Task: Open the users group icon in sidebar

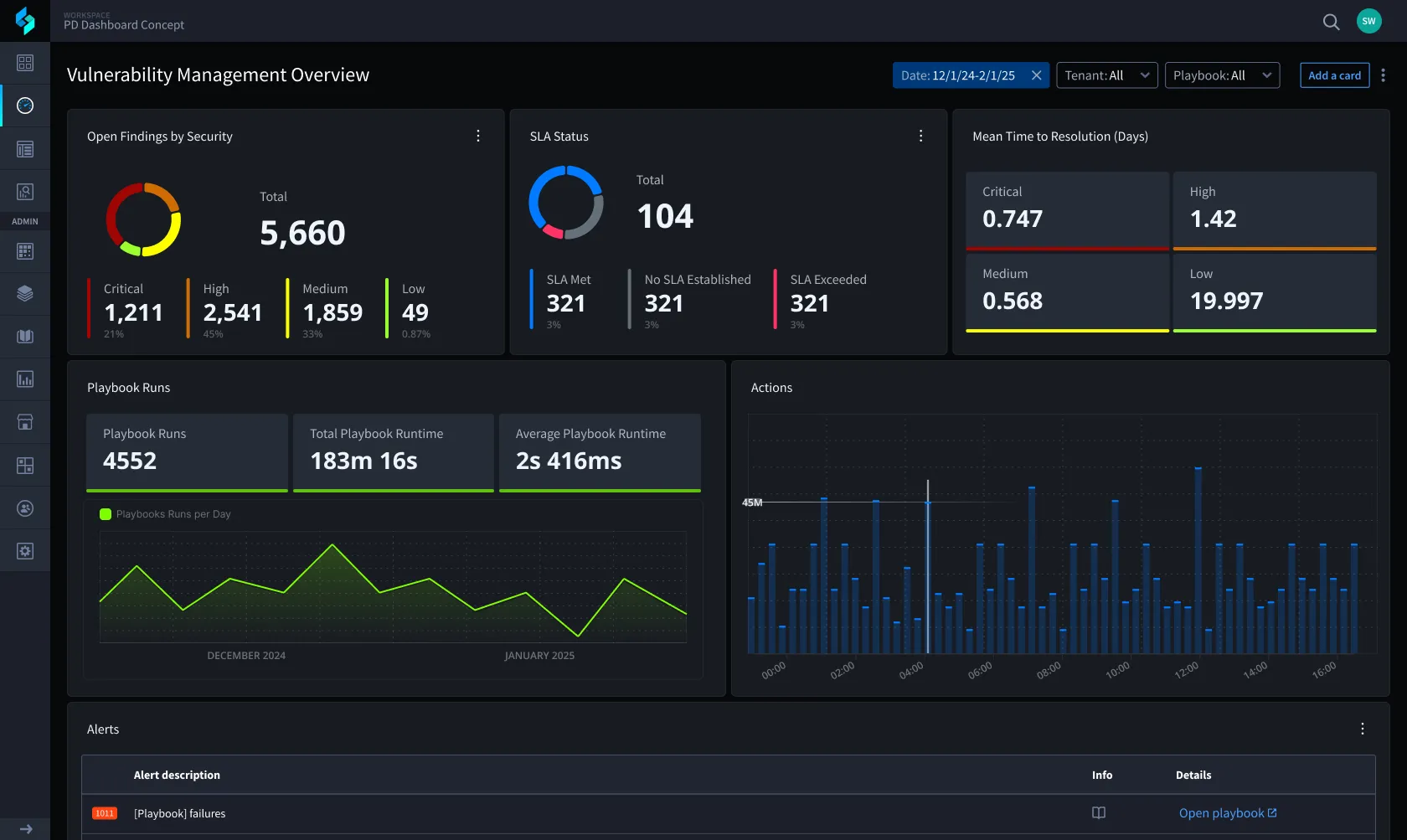Action: point(25,508)
